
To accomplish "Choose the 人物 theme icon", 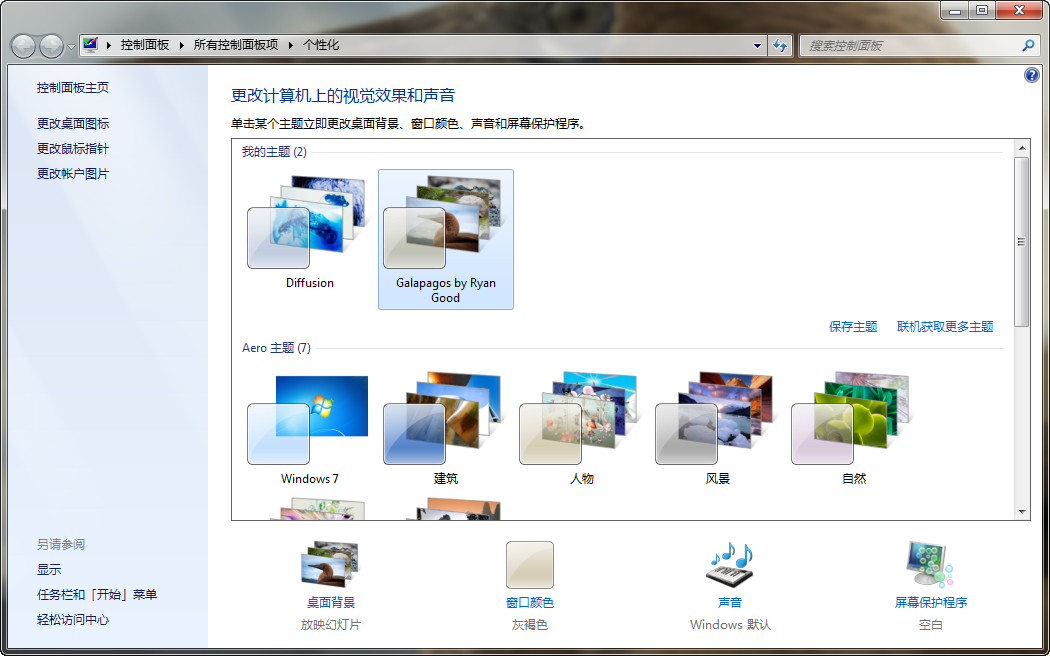I will (581, 420).
